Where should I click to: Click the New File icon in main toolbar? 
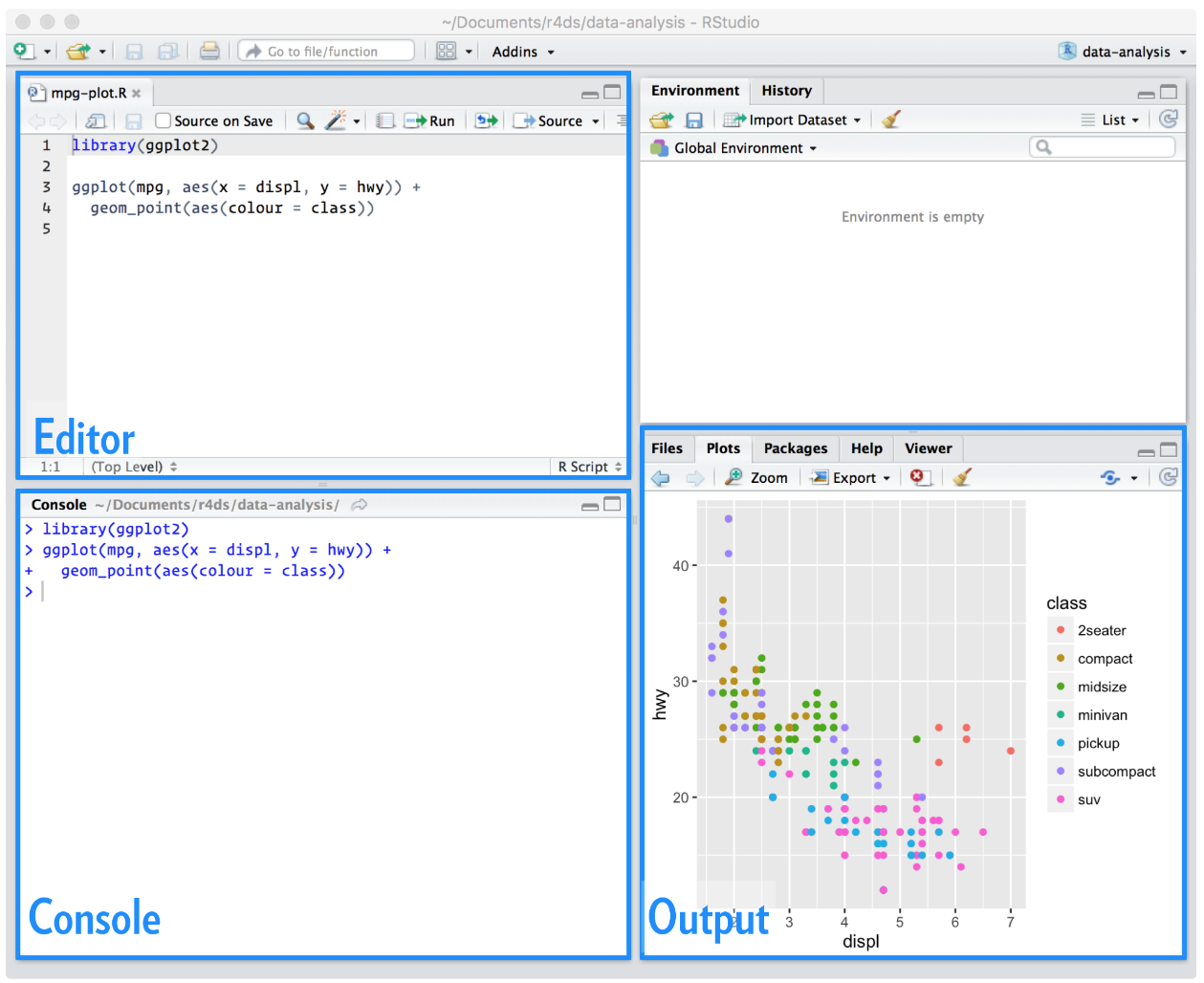25,52
